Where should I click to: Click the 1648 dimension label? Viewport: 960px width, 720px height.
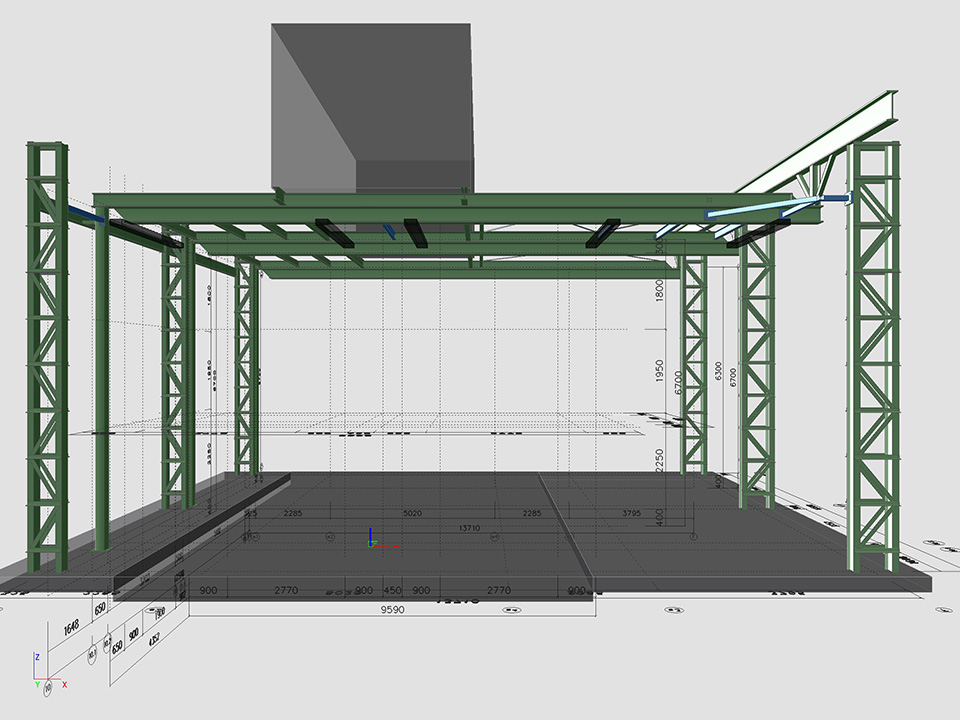point(71,627)
